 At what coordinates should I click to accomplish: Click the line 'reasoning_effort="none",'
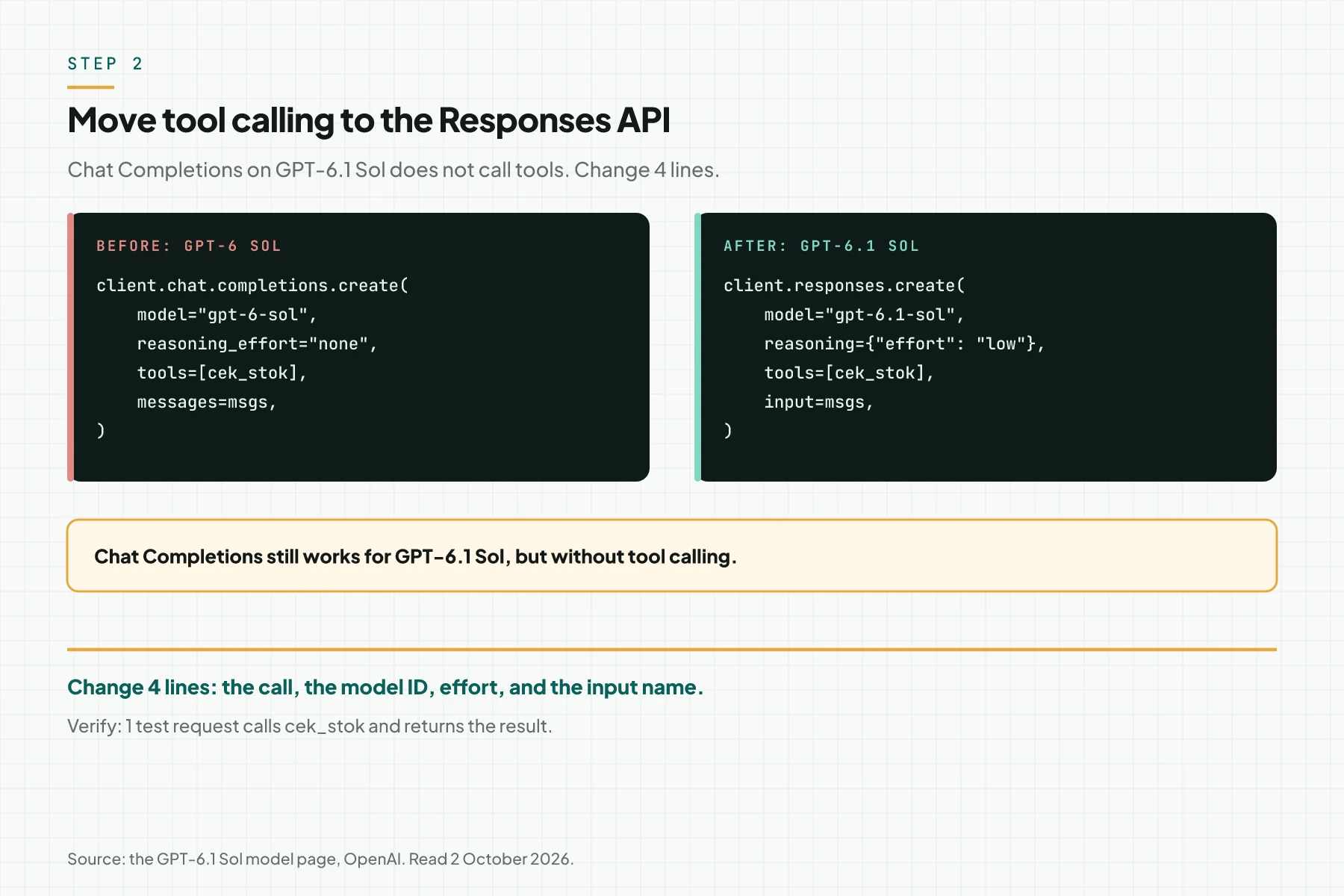258,343
